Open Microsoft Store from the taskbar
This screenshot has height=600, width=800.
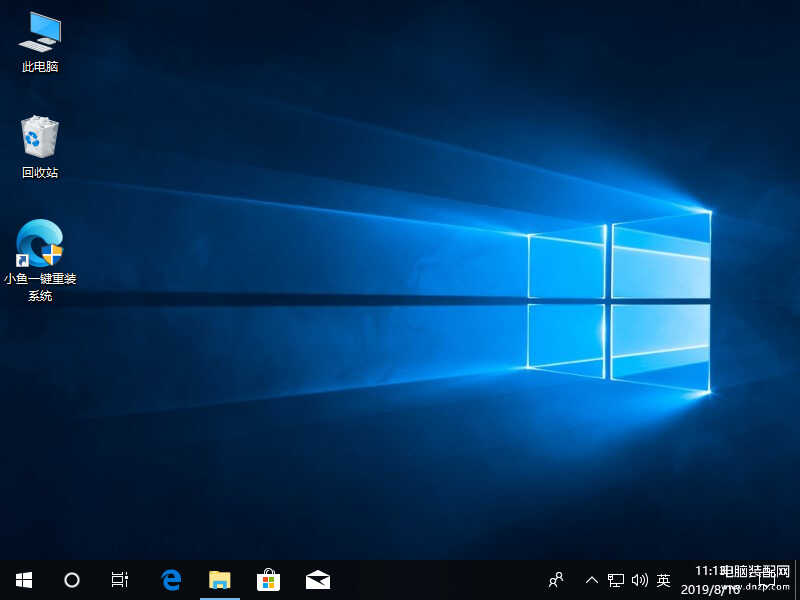[x=268, y=580]
